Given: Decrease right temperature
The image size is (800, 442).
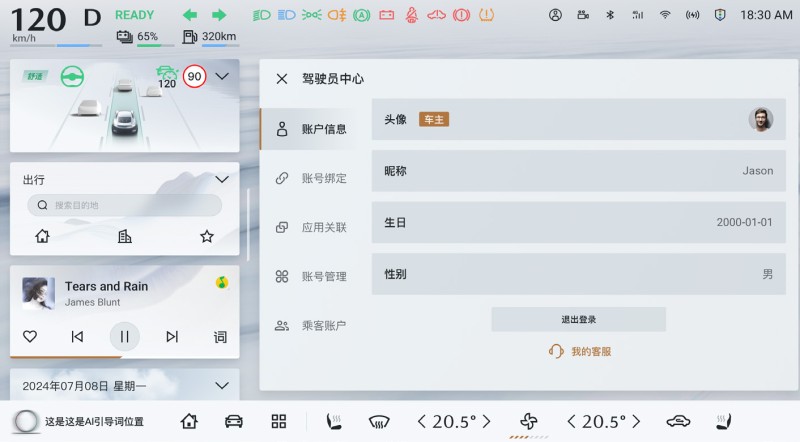Looking at the screenshot, I should click(x=571, y=421).
